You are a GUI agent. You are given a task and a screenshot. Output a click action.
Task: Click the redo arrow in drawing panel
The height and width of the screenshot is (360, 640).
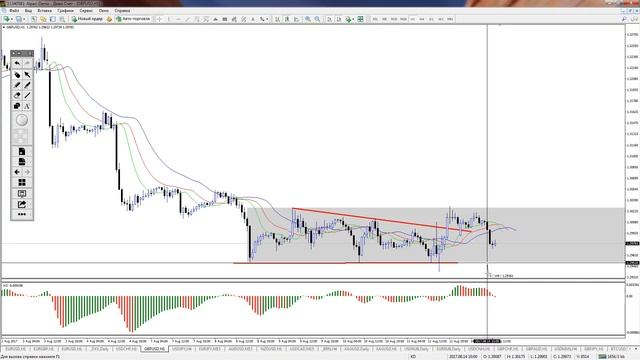pos(27,63)
